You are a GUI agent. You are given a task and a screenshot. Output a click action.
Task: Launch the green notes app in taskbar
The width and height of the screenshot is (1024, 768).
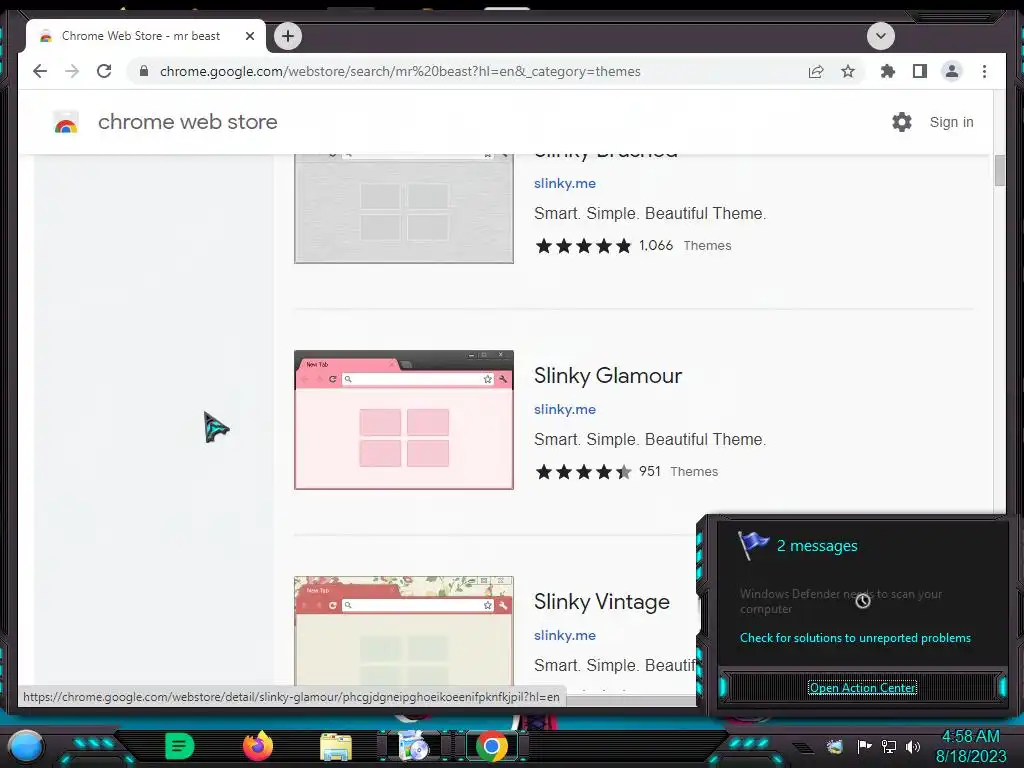pyautogui.click(x=180, y=746)
